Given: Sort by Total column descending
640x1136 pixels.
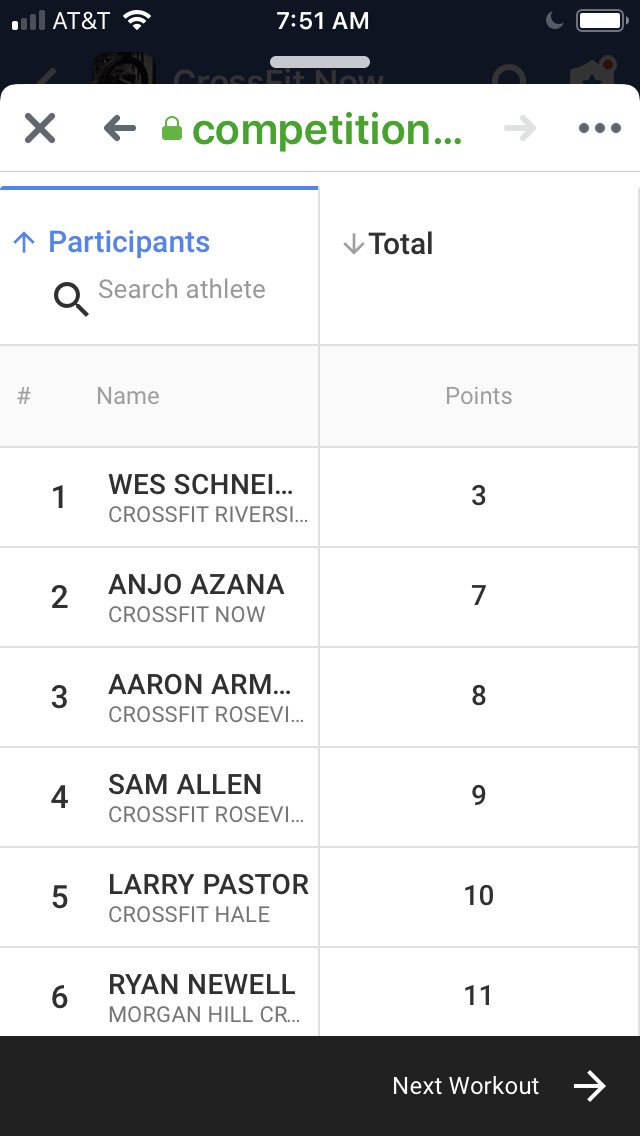Looking at the screenshot, I should tap(388, 244).
